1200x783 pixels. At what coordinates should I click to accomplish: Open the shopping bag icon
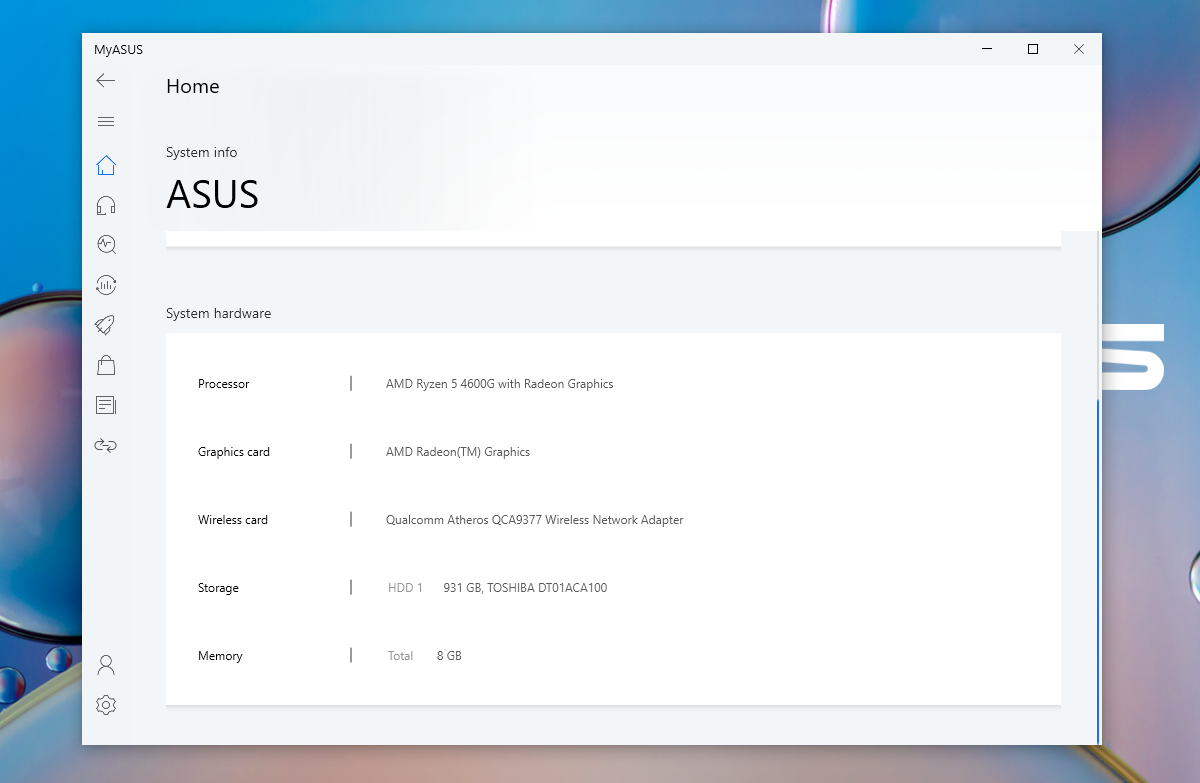point(106,365)
